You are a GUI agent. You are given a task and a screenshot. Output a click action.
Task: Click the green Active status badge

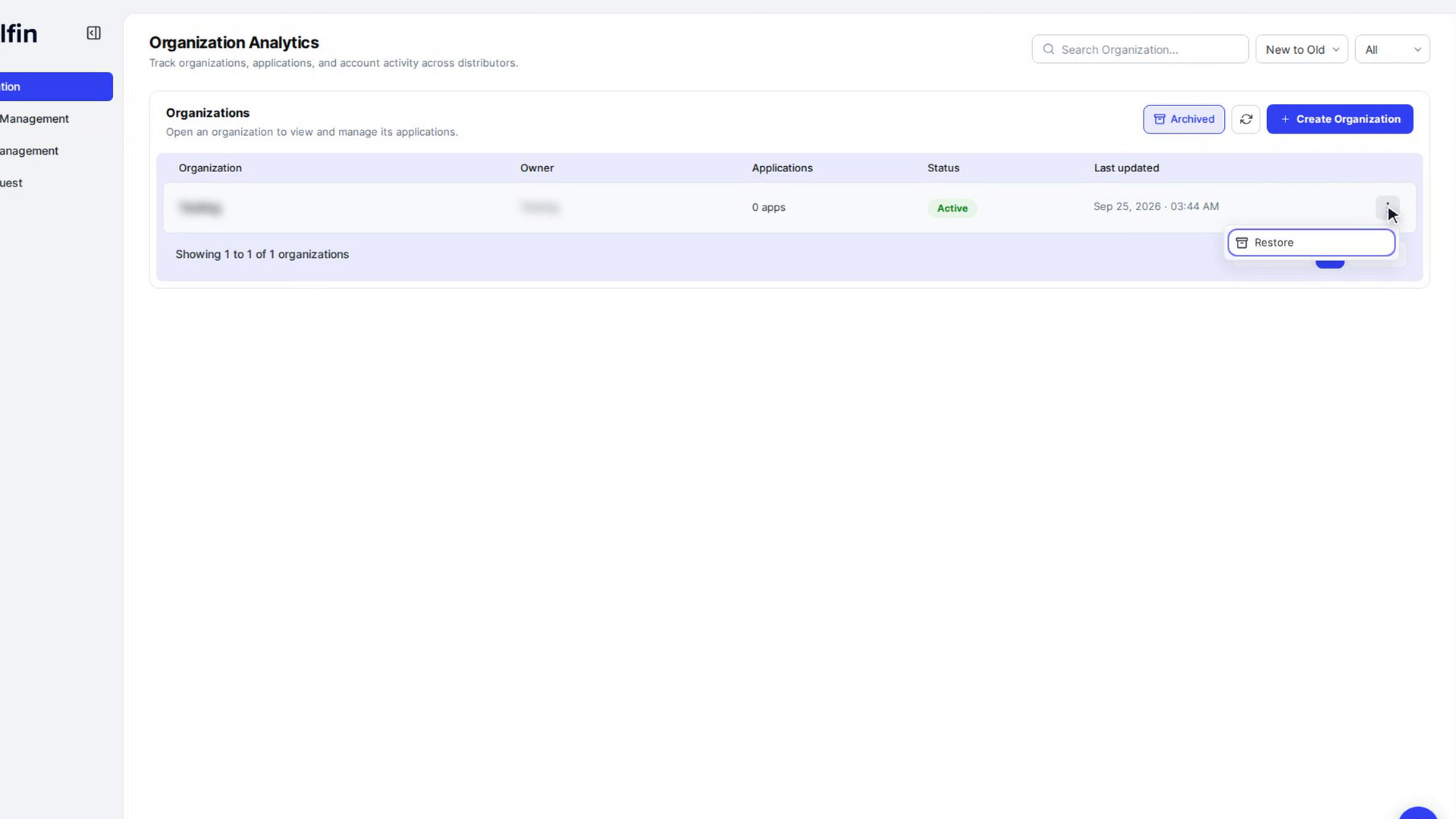point(952,208)
